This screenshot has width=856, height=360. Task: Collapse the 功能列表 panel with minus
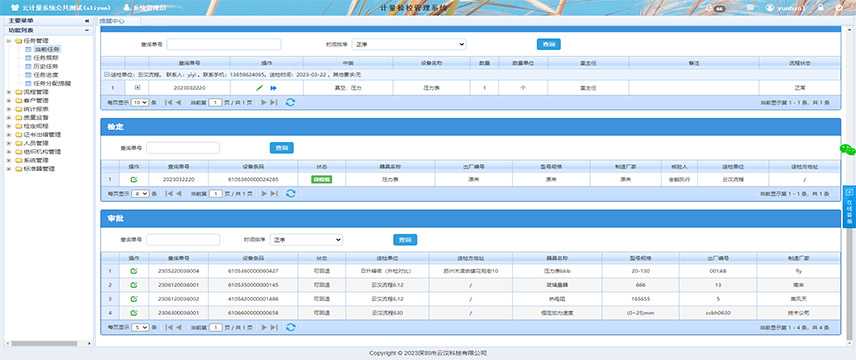tap(87, 31)
